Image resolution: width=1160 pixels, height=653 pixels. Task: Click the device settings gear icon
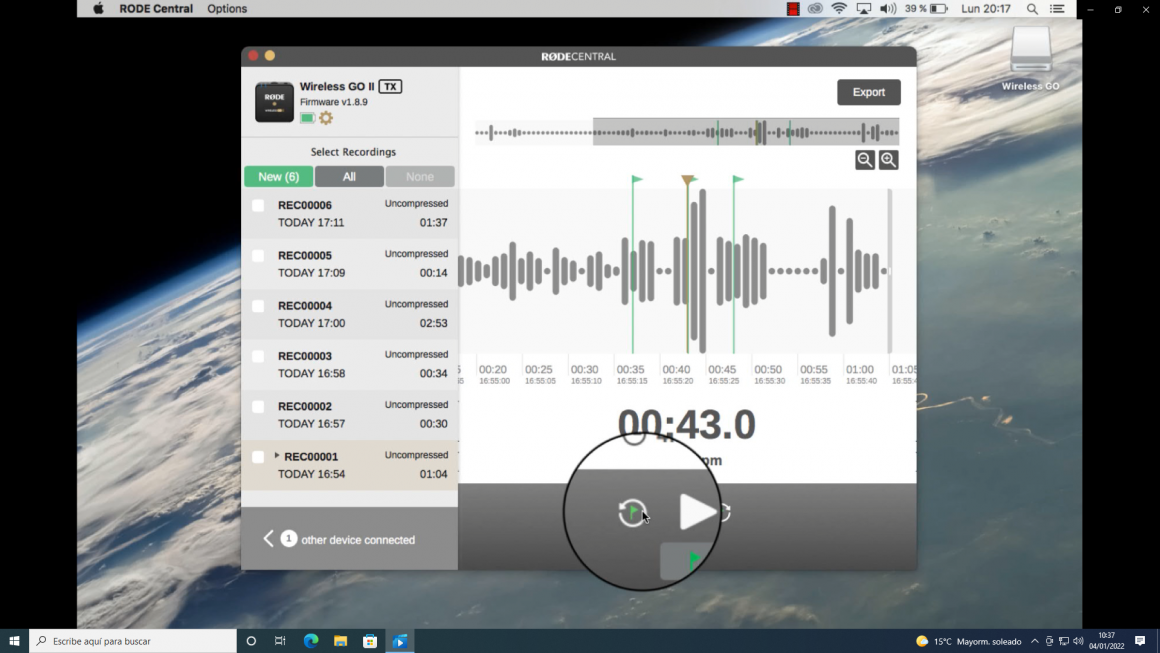(326, 118)
